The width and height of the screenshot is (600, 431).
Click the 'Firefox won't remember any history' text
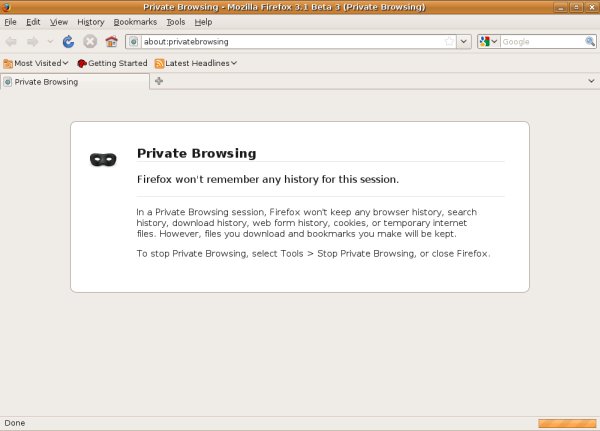point(268,179)
